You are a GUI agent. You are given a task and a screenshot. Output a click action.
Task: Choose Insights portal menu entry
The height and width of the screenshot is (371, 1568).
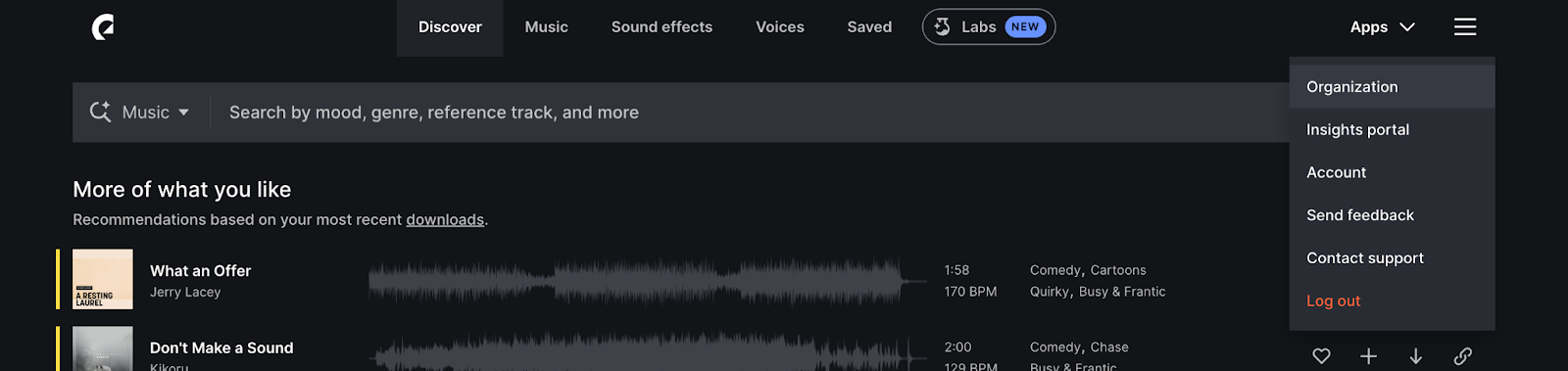1393,130
